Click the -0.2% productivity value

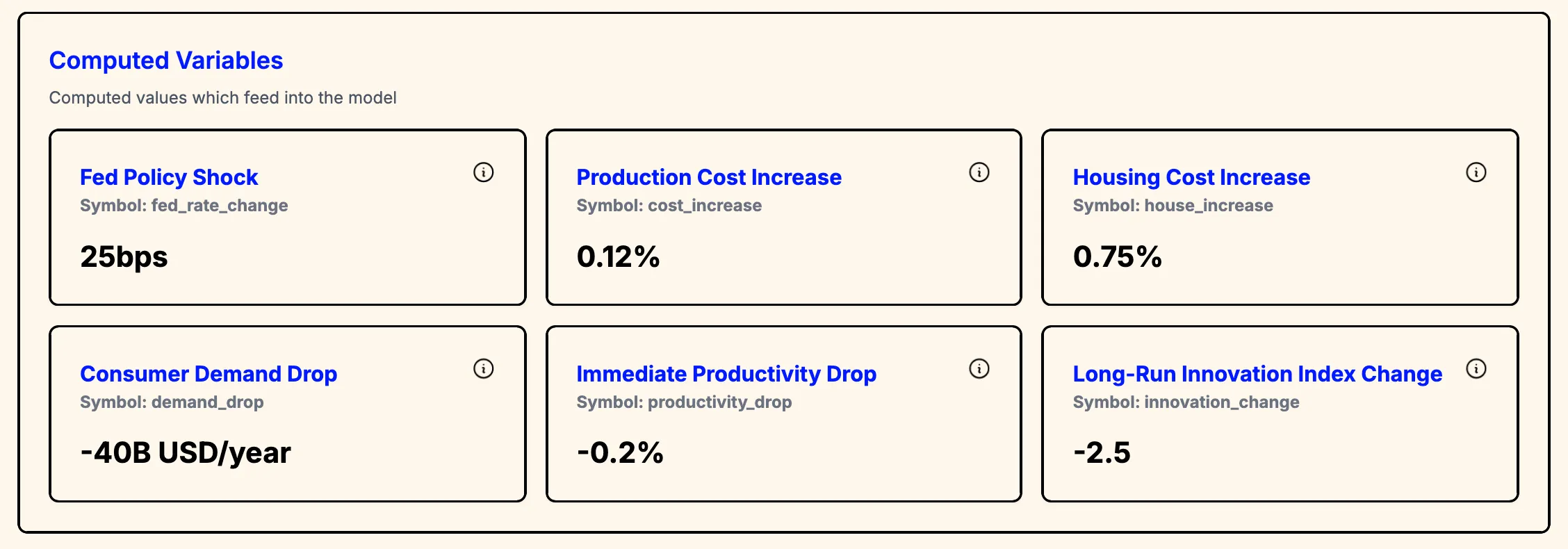620,452
